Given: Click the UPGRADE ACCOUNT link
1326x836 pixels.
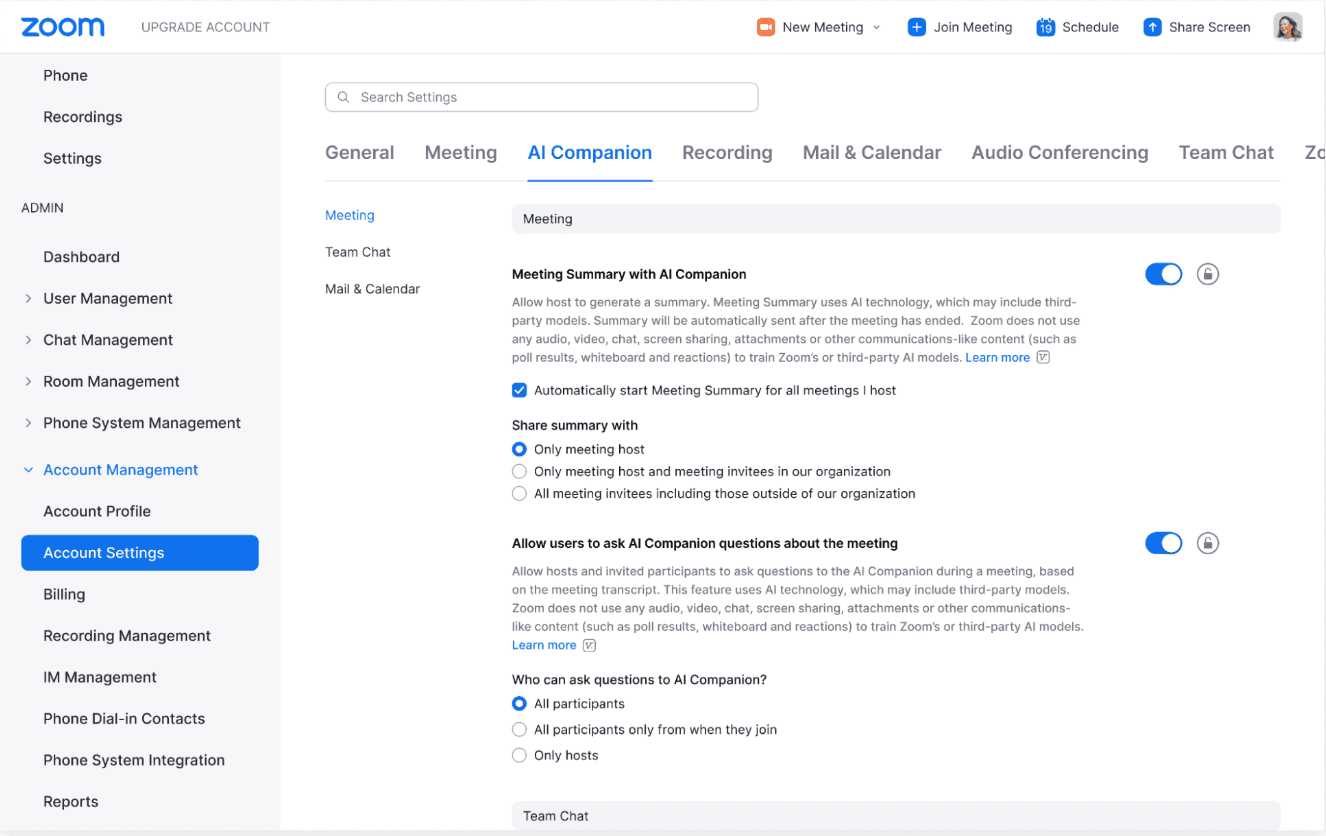Looking at the screenshot, I should pyautogui.click(x=205, y=27).
